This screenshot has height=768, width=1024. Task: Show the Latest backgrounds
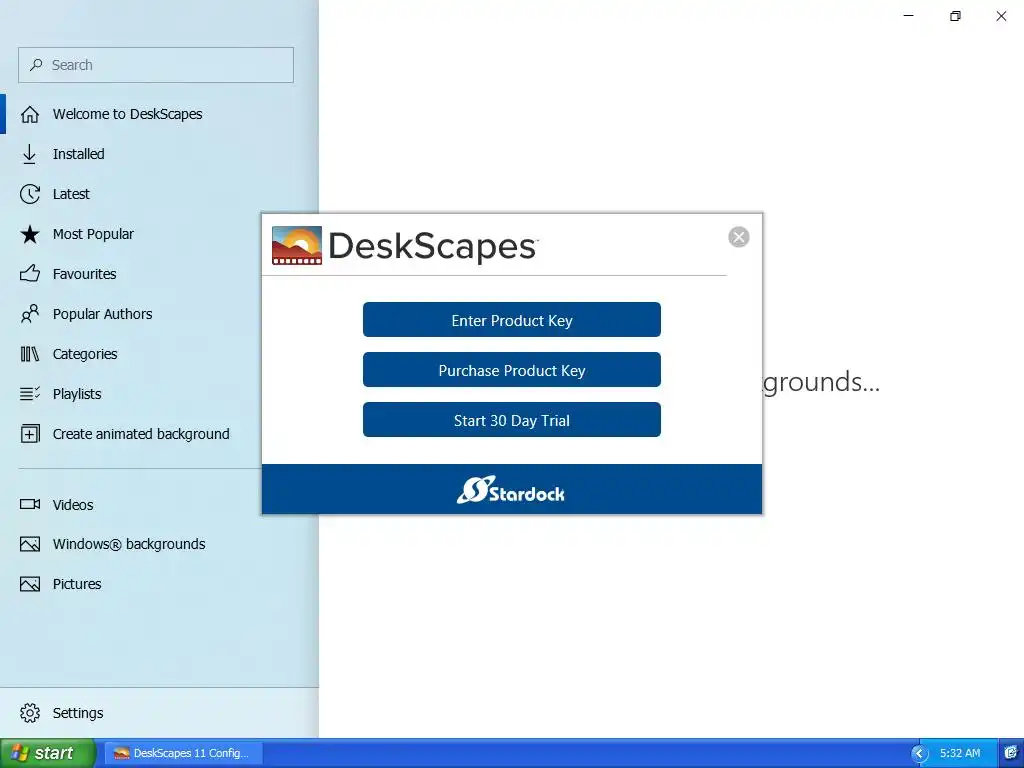(x=159, y=194)
